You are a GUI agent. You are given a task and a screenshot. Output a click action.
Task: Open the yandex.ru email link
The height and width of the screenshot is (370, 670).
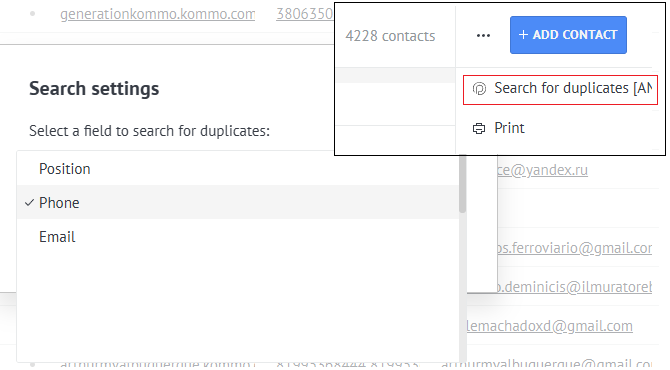click(x=543, y=170)
